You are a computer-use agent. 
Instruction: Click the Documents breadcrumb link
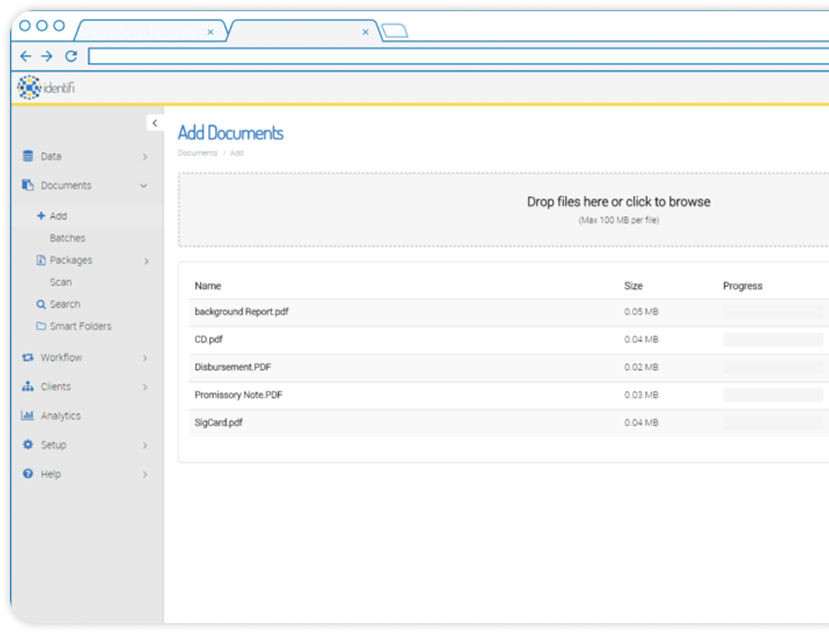click(197, 153)
